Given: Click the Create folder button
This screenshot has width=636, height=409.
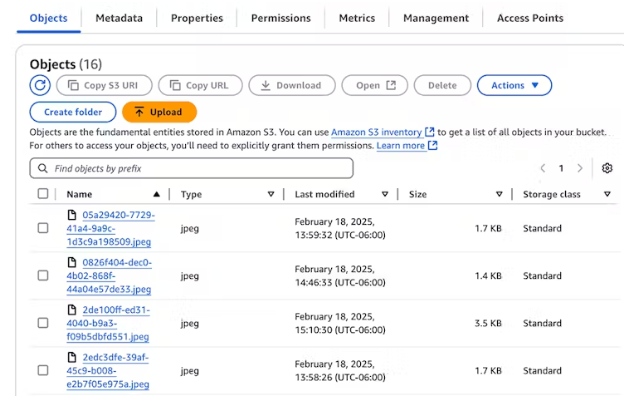Looking at the screenshot, I should pyautogui.click(x=73, y=112).
